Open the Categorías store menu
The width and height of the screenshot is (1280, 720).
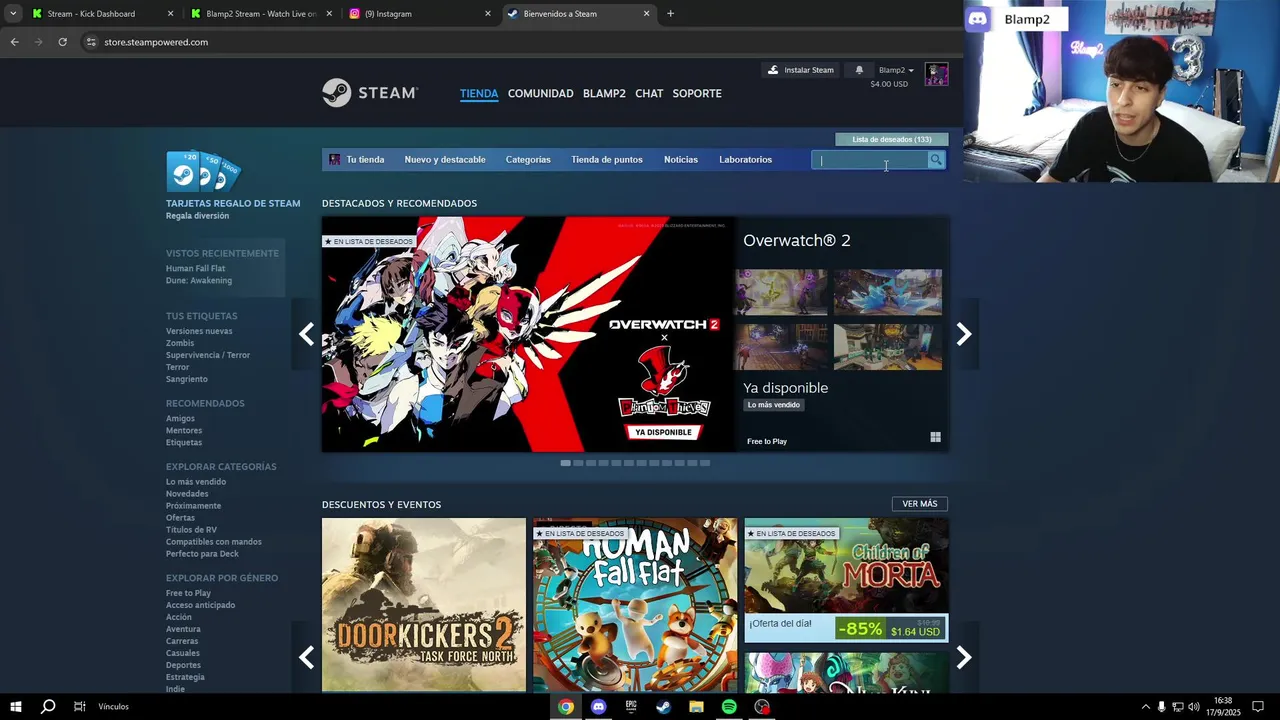(528, 160)
